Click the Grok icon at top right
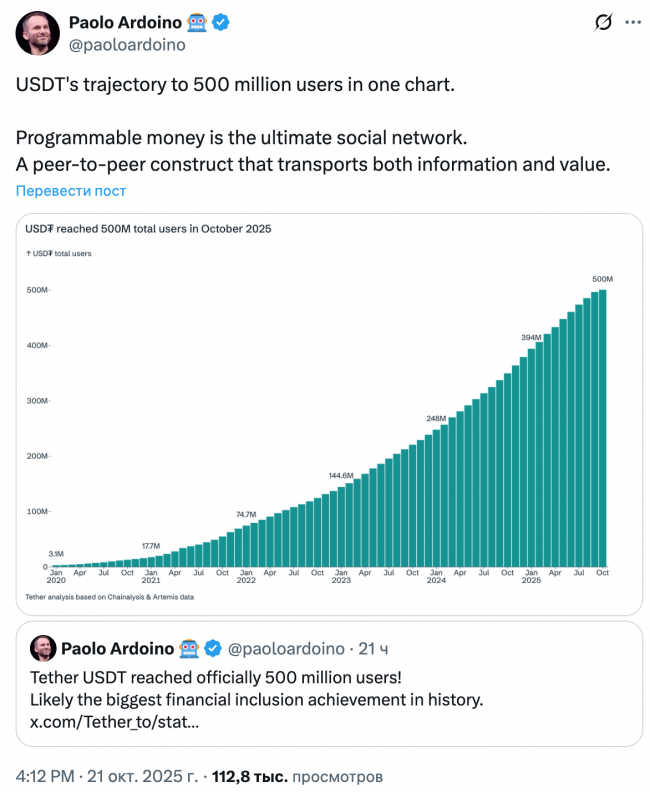The width and height of the screenshot is (650, 792). (604, 22)
